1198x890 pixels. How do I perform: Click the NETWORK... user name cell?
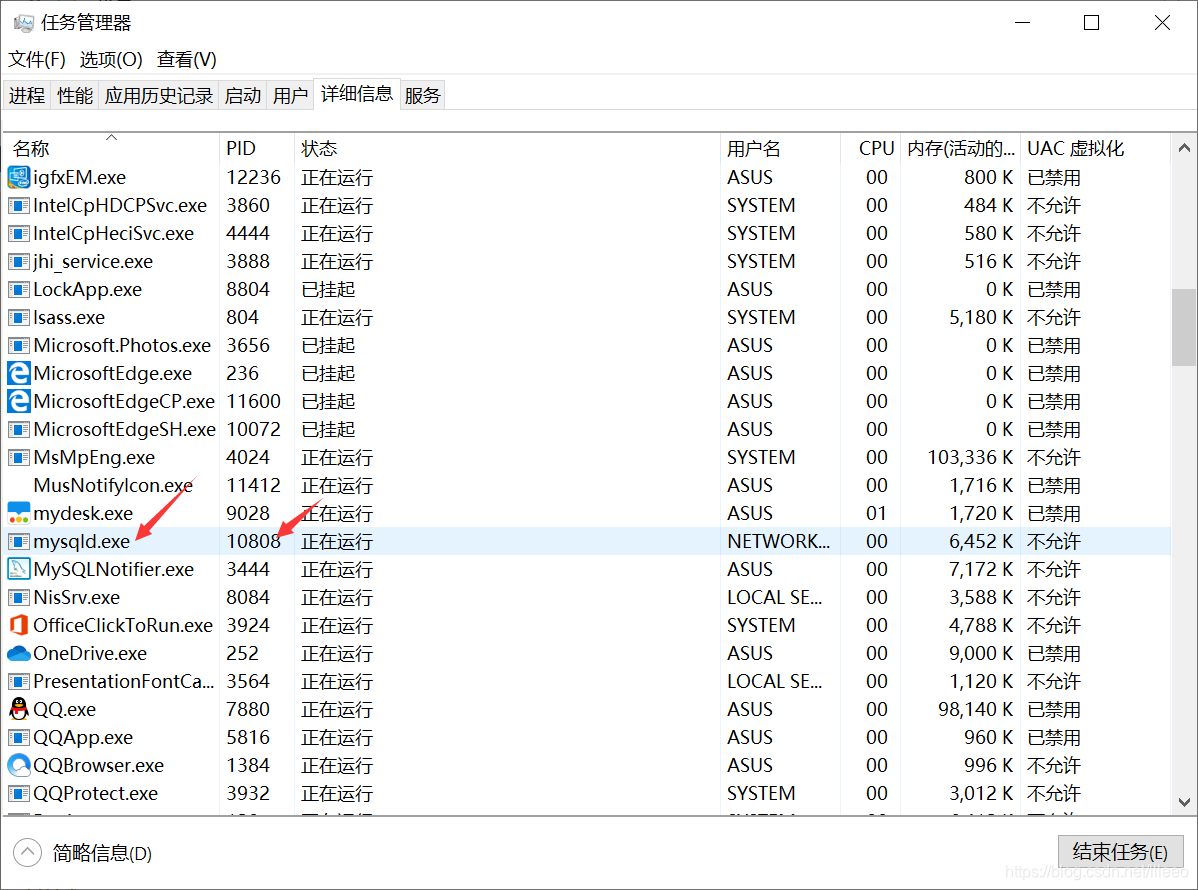click(x=778, y=542)
